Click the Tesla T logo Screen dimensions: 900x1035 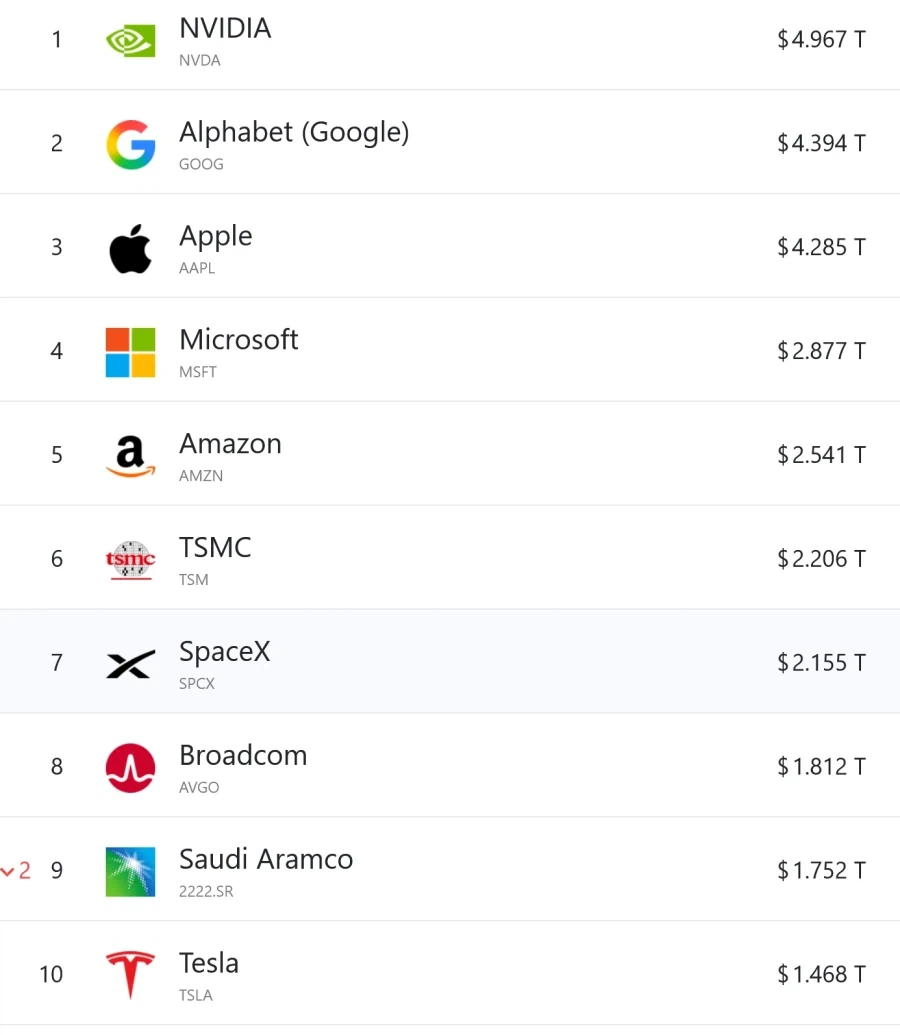[x=130, y=975]
